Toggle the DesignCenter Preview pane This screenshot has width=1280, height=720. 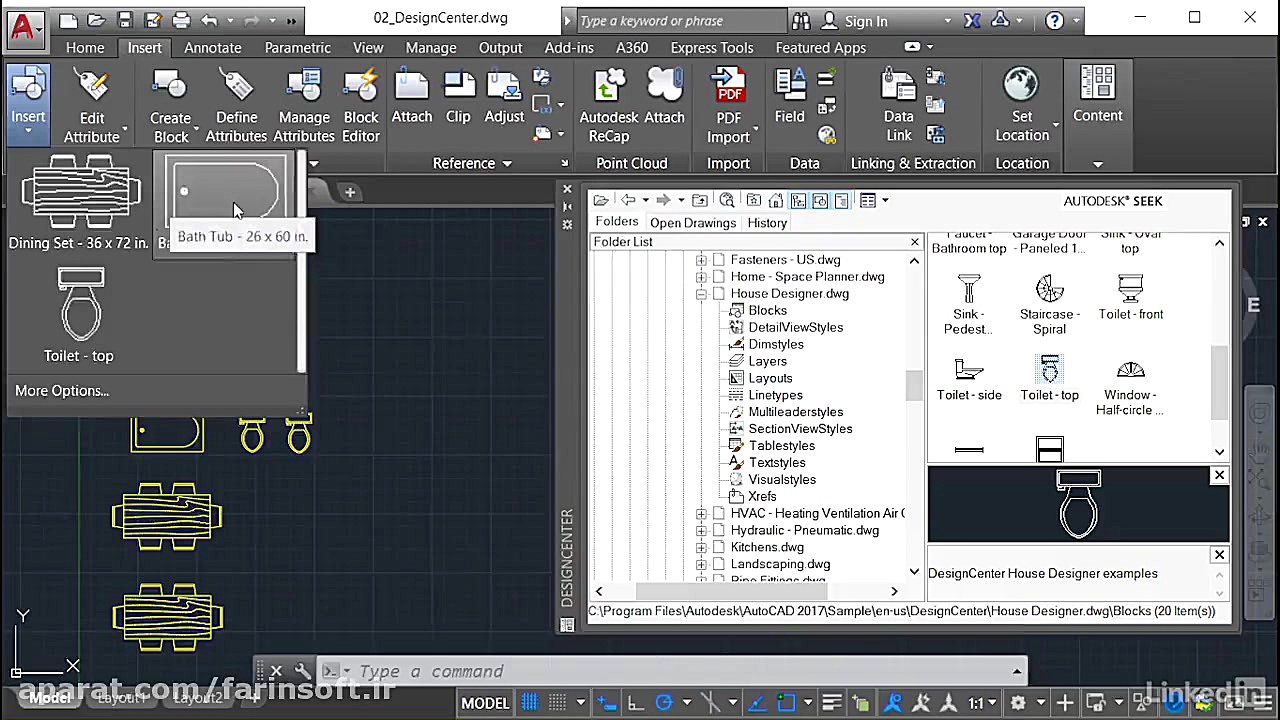(x=820, y=201)
